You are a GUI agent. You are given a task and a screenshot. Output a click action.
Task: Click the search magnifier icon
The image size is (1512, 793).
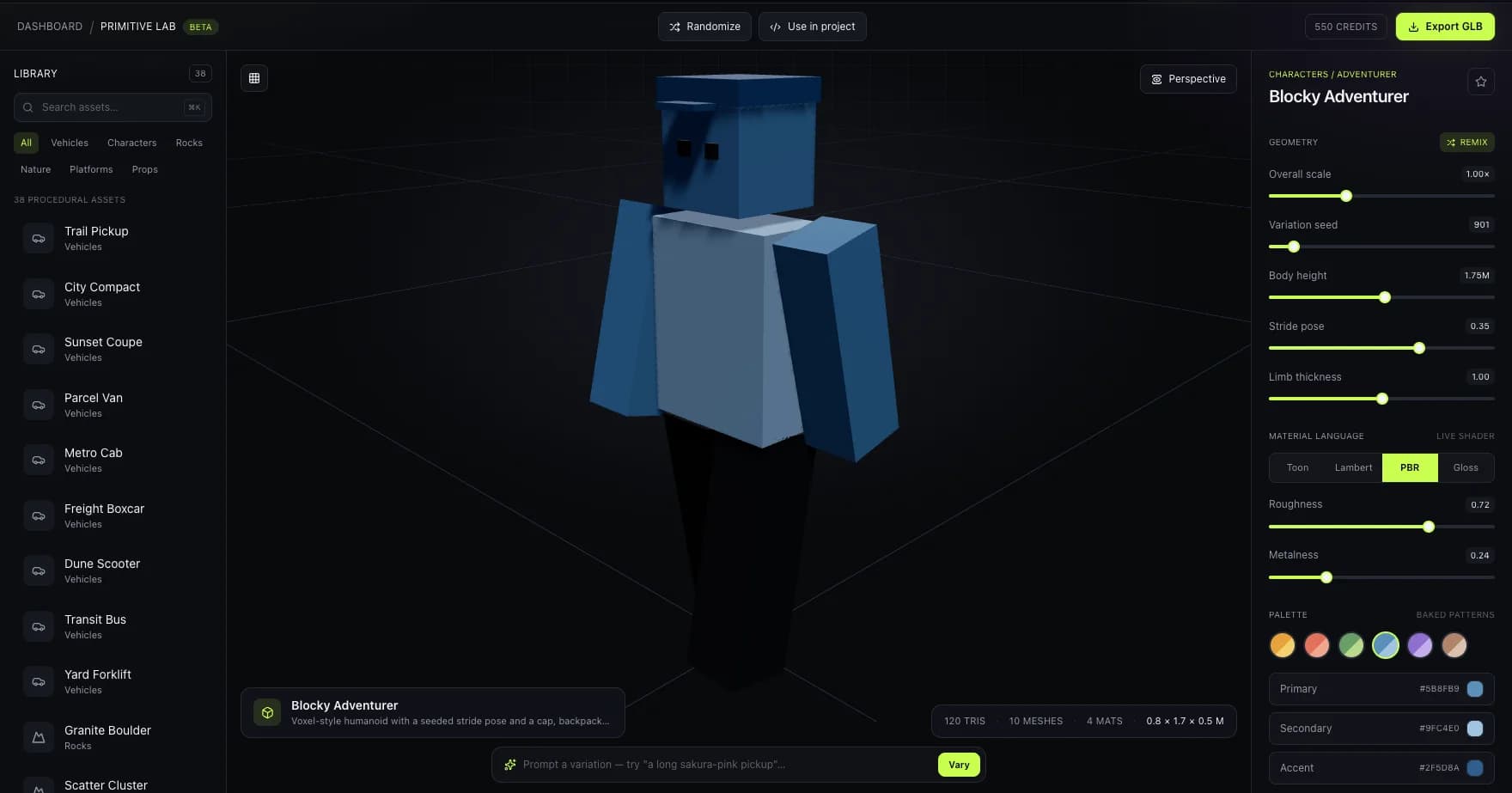pos(28,107)
